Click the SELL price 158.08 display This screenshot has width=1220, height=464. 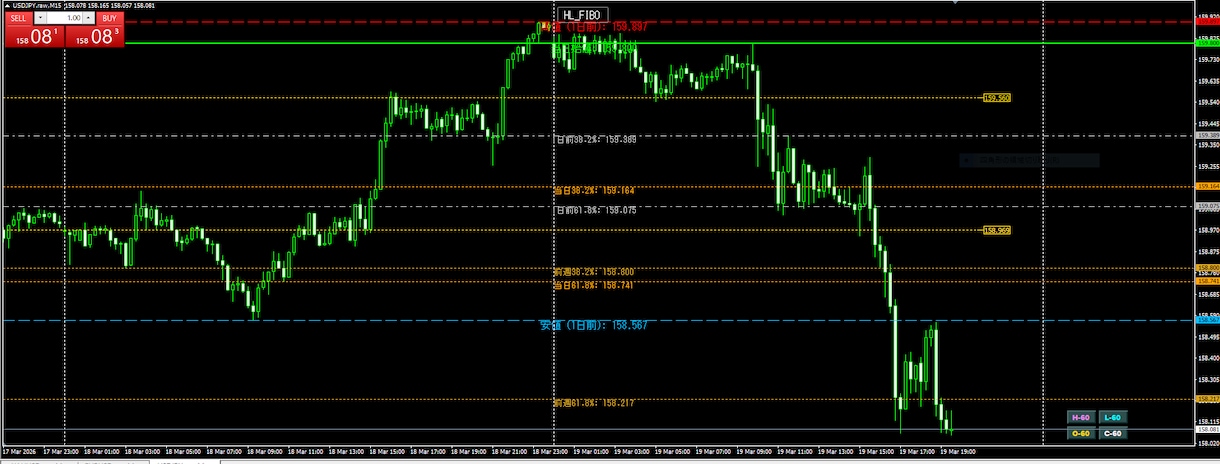[x=33, y=37]
